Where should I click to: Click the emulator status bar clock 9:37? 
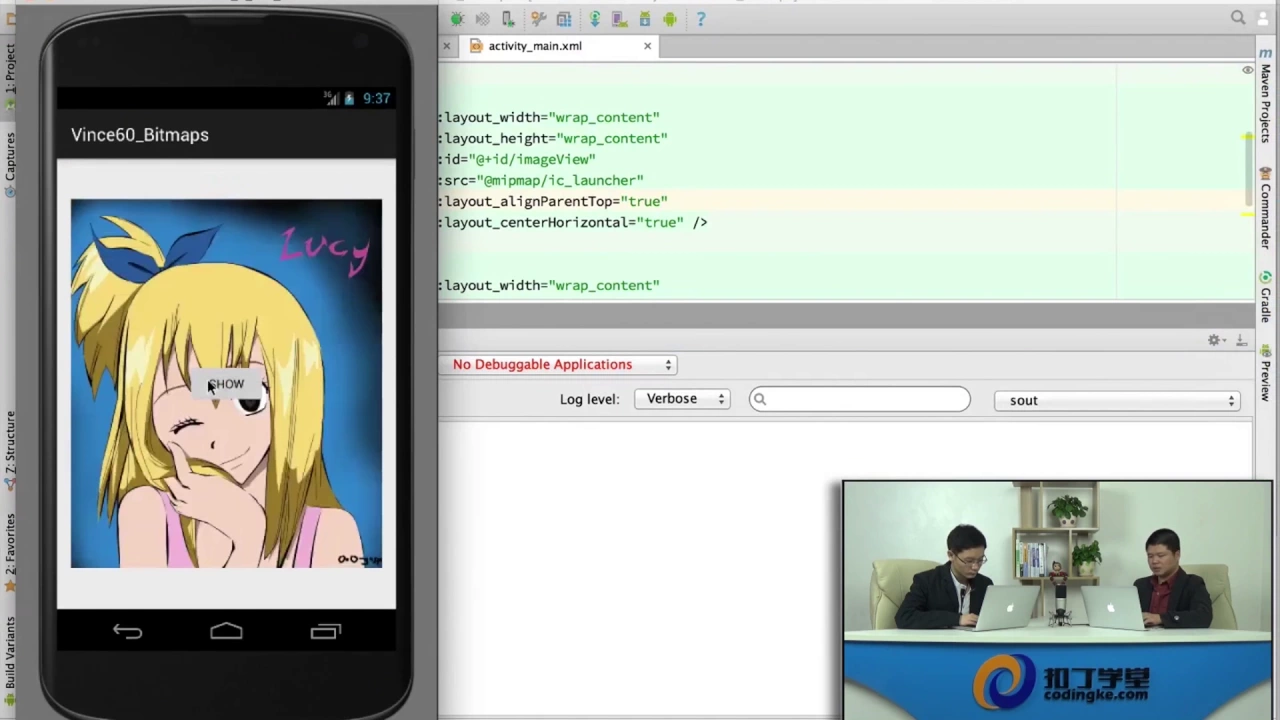click(377, 98)
